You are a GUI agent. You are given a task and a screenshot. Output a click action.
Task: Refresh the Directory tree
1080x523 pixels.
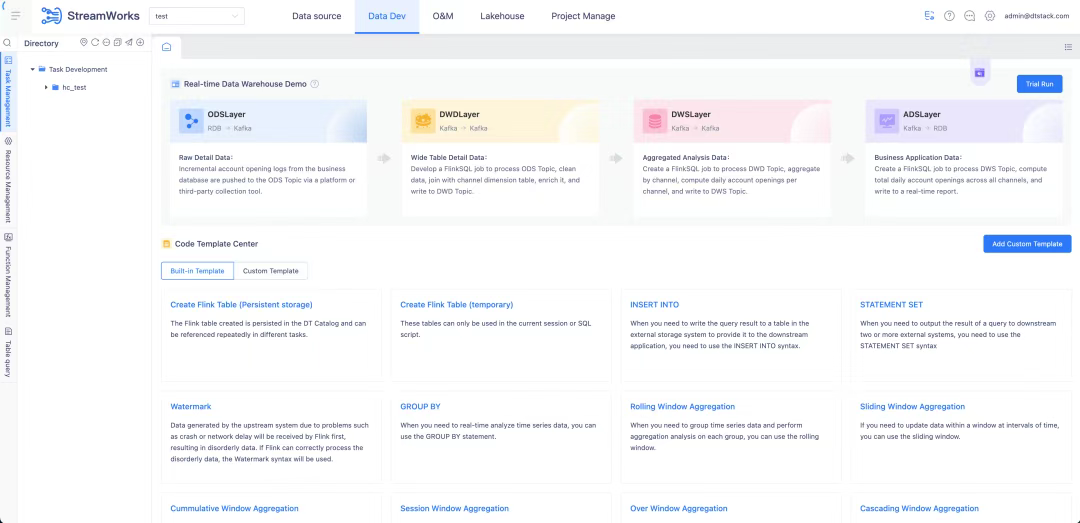click(x=95, y=42)
